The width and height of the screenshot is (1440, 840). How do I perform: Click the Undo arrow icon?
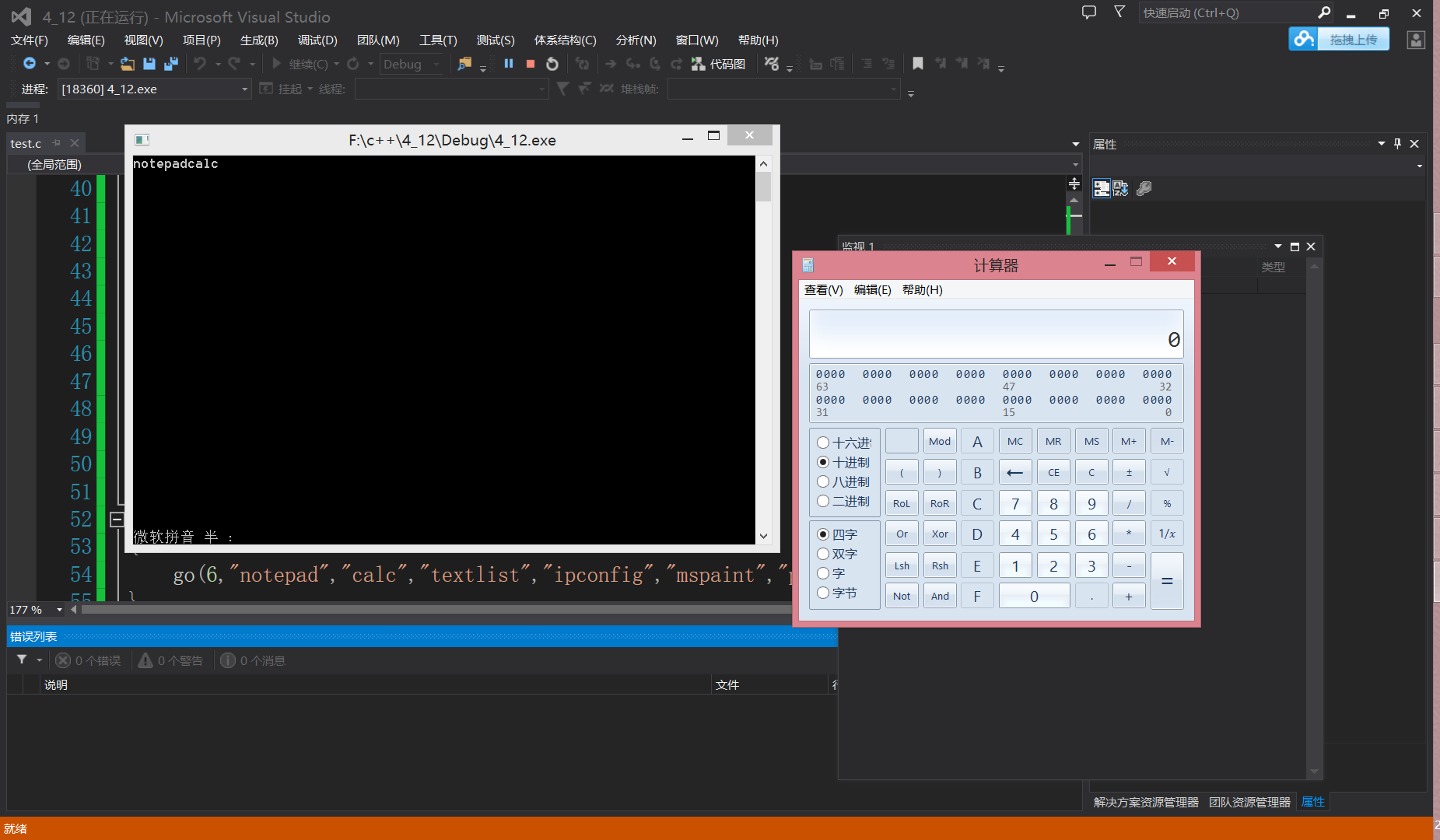coord(201,64)
